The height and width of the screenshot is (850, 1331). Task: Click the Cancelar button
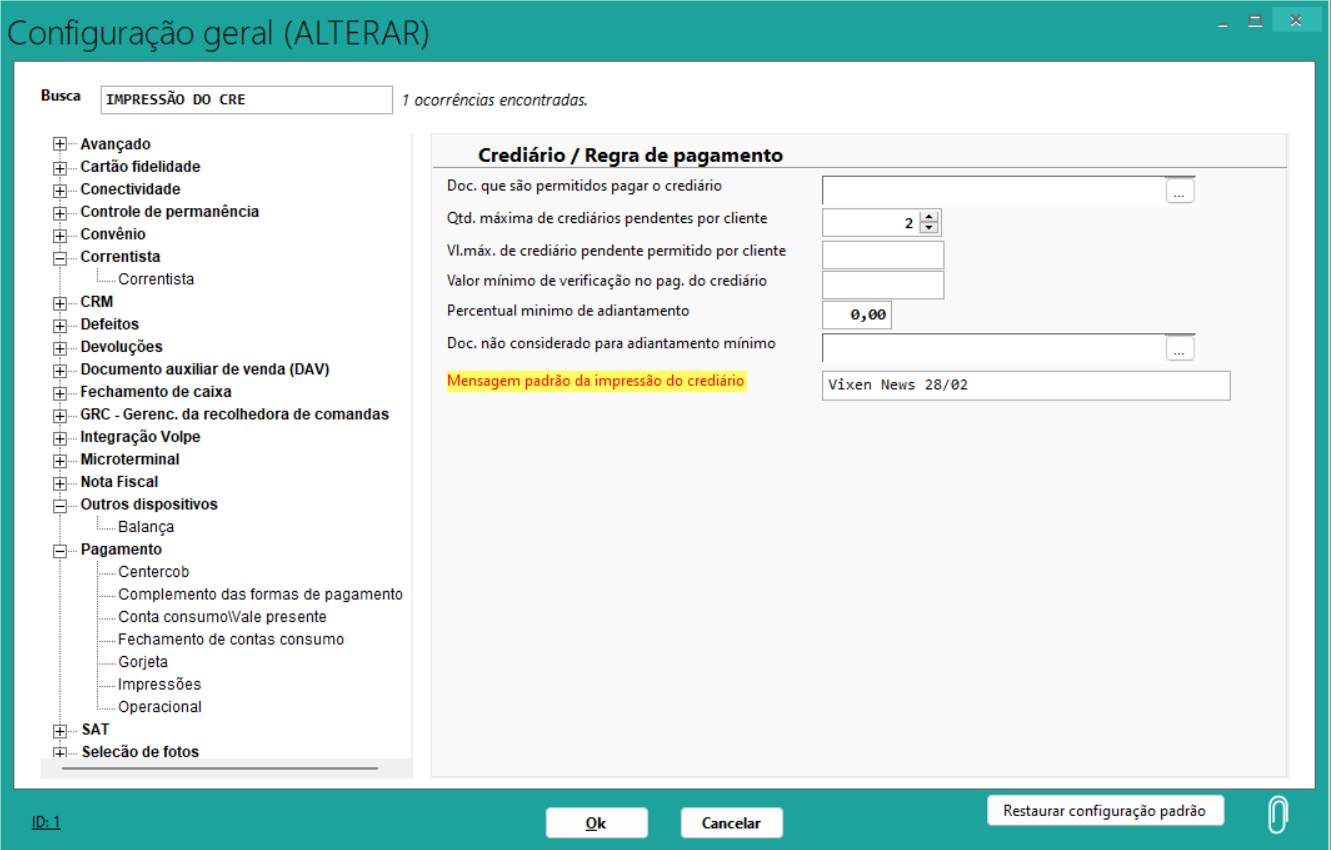[731, 823]
